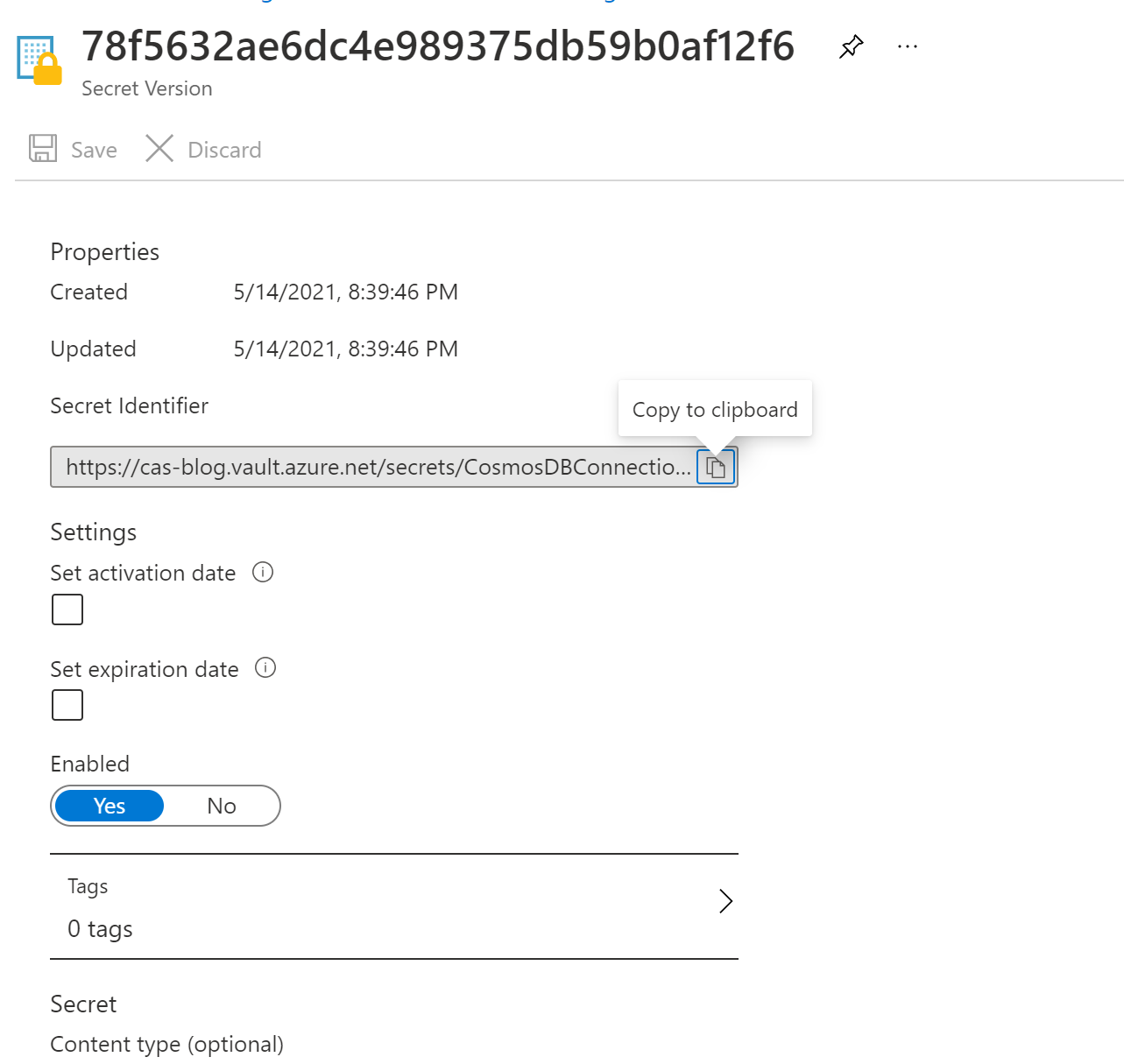Screen dimensions: 1124x1064
Task: Copy Secret Identifier to clipboard
Action: tap(716, 467)
